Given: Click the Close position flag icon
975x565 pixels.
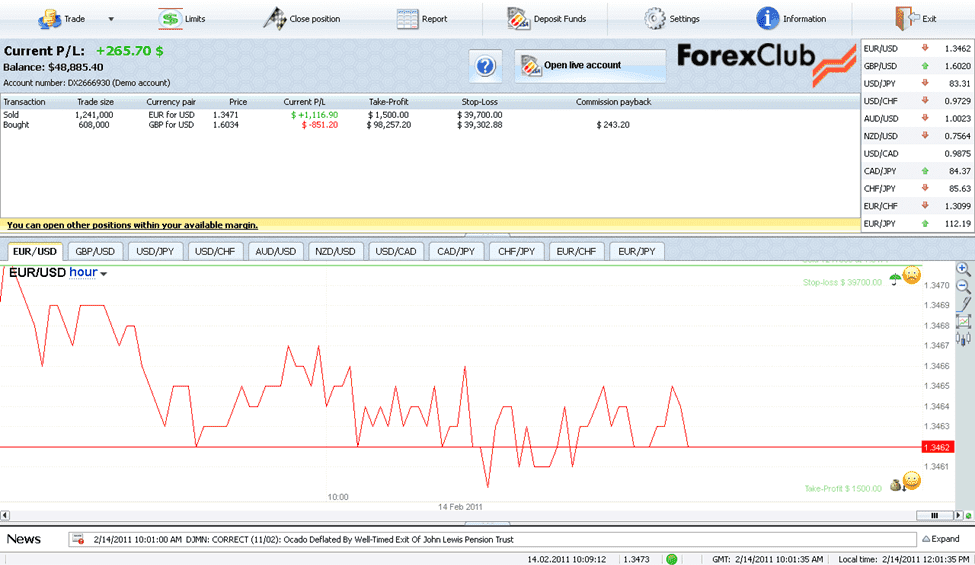Looking at the screenshot, I should [274, 18].
